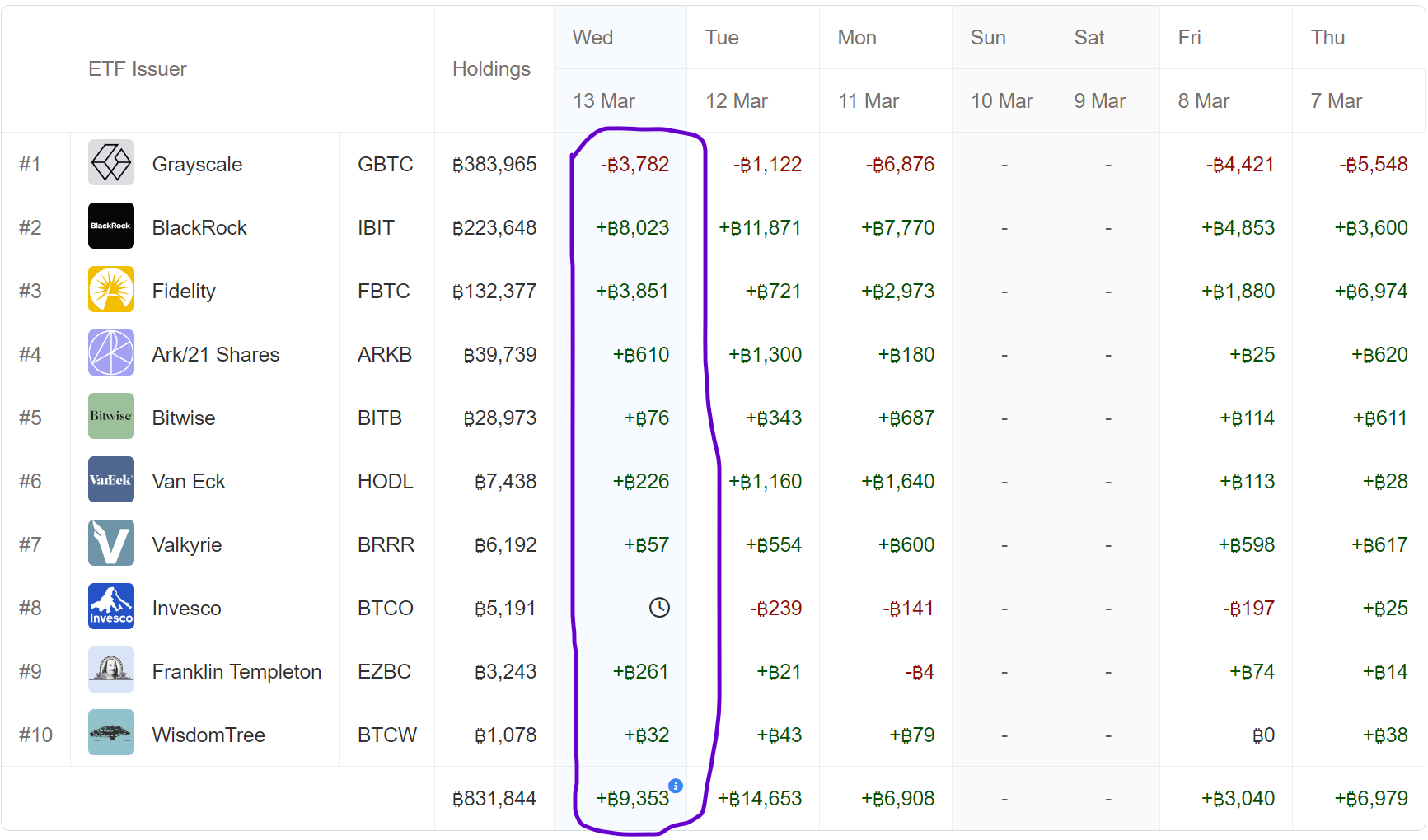Click the Ark/21 Shares logo icon
Screen dimensions: 1428x840
(x=111, y=352)
